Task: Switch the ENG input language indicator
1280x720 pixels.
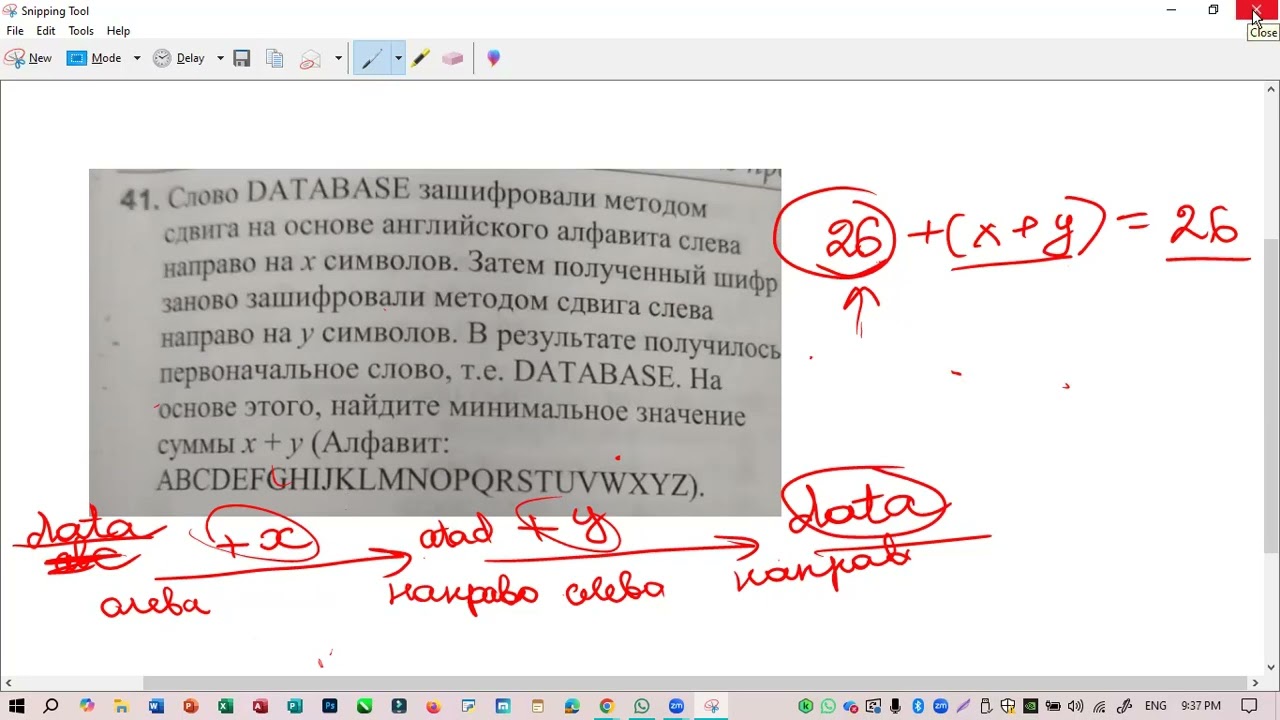Action: [x=1155, y=706]
